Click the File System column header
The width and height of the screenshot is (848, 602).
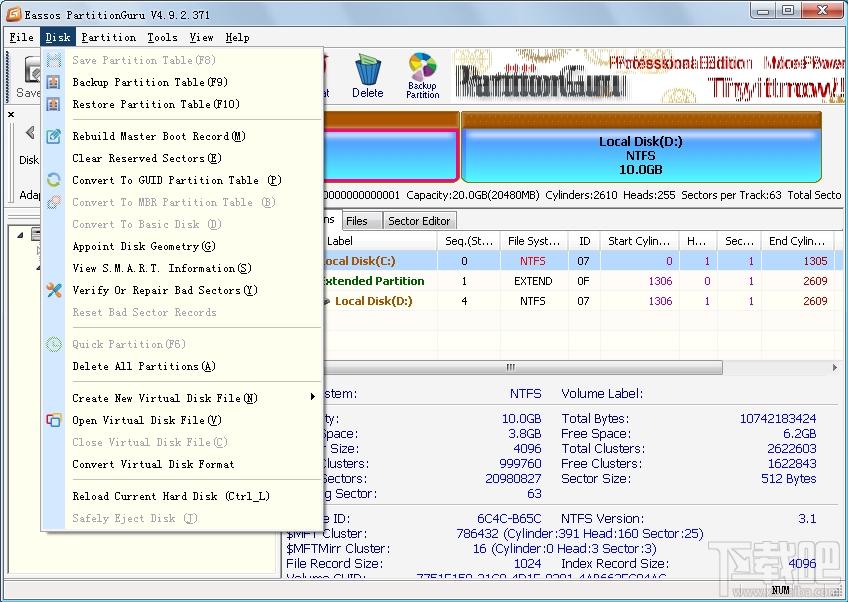pos(534,241)
